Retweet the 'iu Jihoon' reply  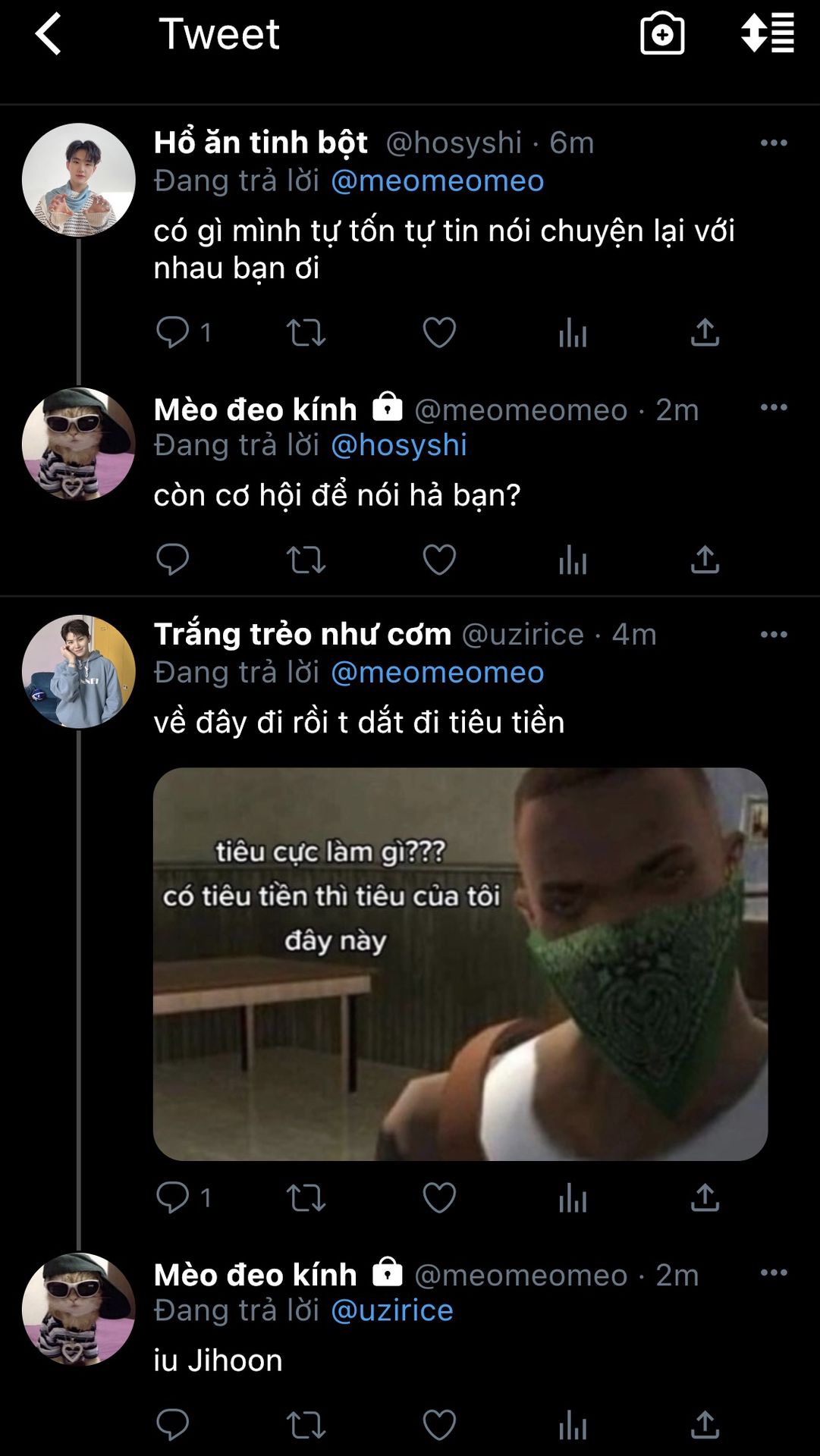click(306, 1425)
